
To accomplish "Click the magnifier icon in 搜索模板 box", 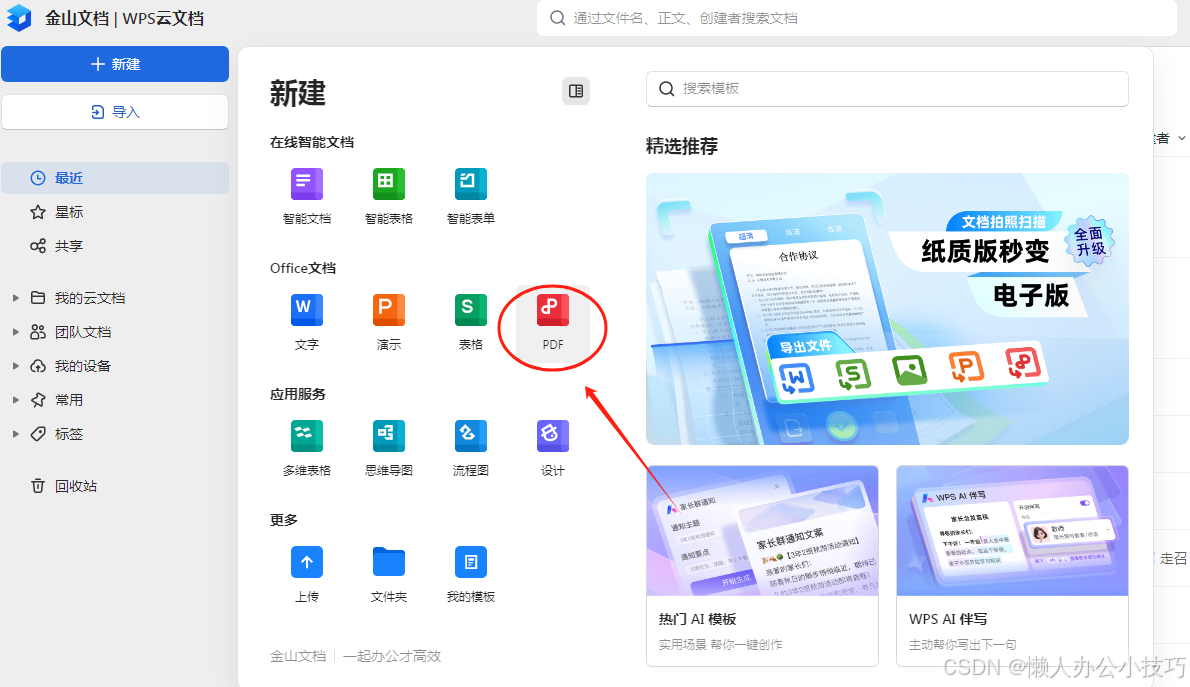I will point(666,89).
